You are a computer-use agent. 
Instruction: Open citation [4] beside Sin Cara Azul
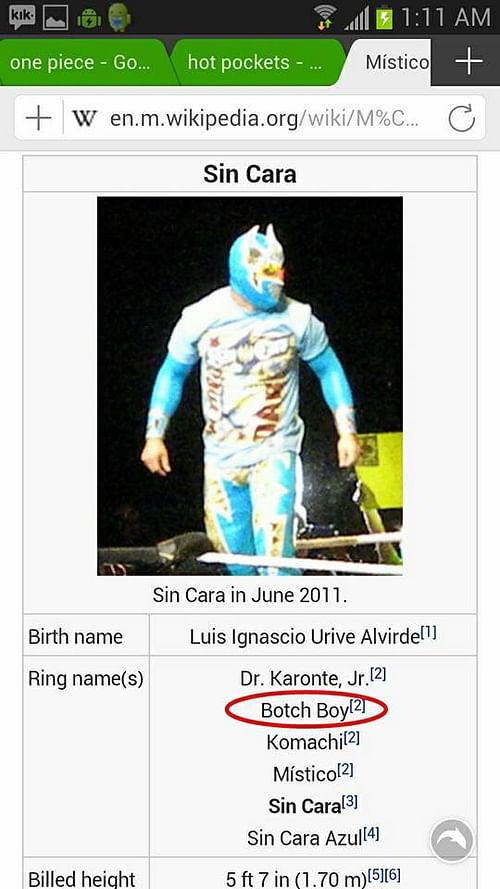coord(371,833)
